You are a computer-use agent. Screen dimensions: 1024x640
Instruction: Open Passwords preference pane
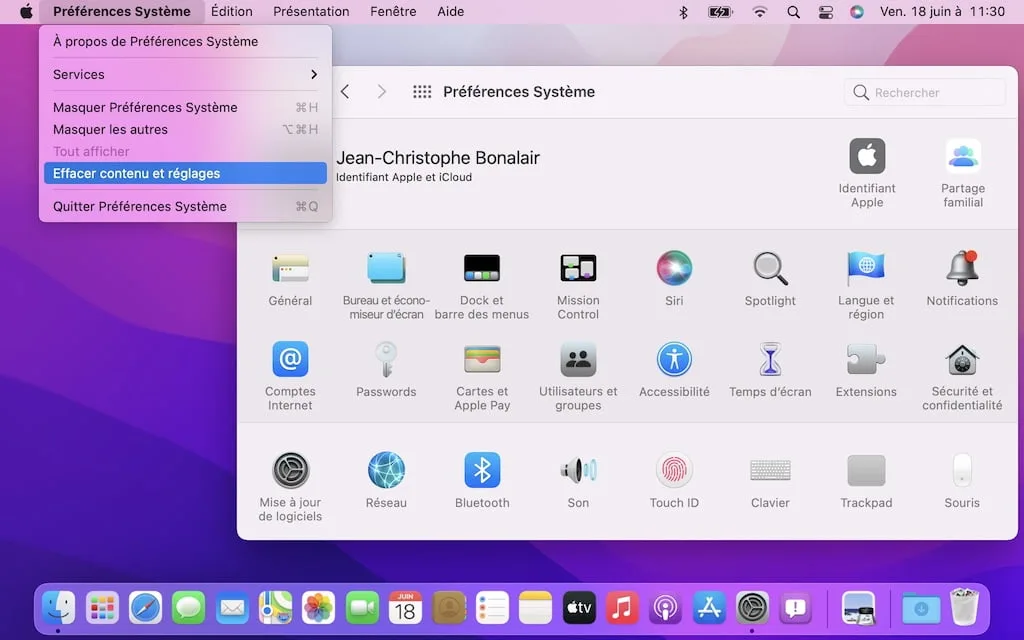(386, 370)
